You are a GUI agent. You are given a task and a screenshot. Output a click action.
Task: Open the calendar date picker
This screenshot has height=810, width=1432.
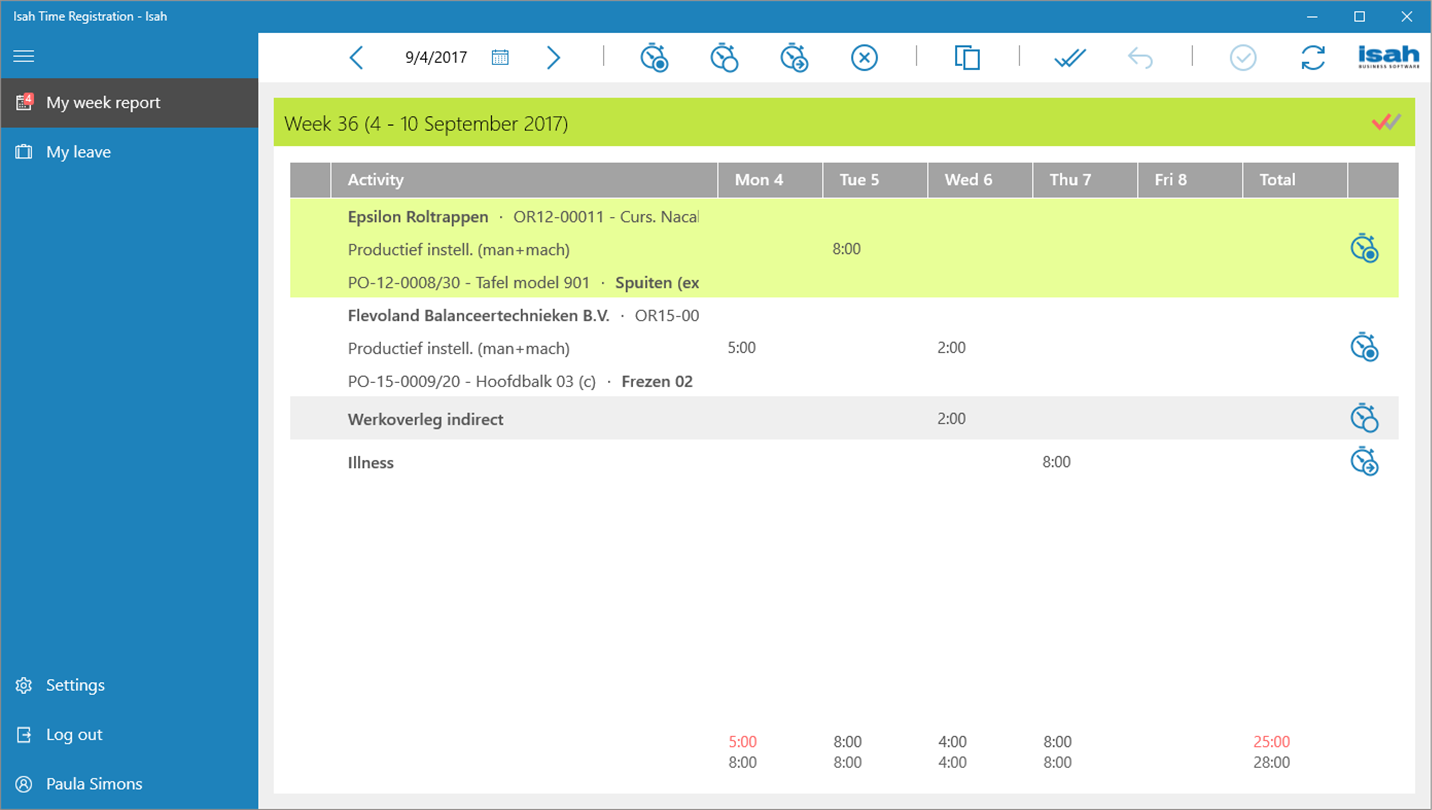tap(500, 58)
